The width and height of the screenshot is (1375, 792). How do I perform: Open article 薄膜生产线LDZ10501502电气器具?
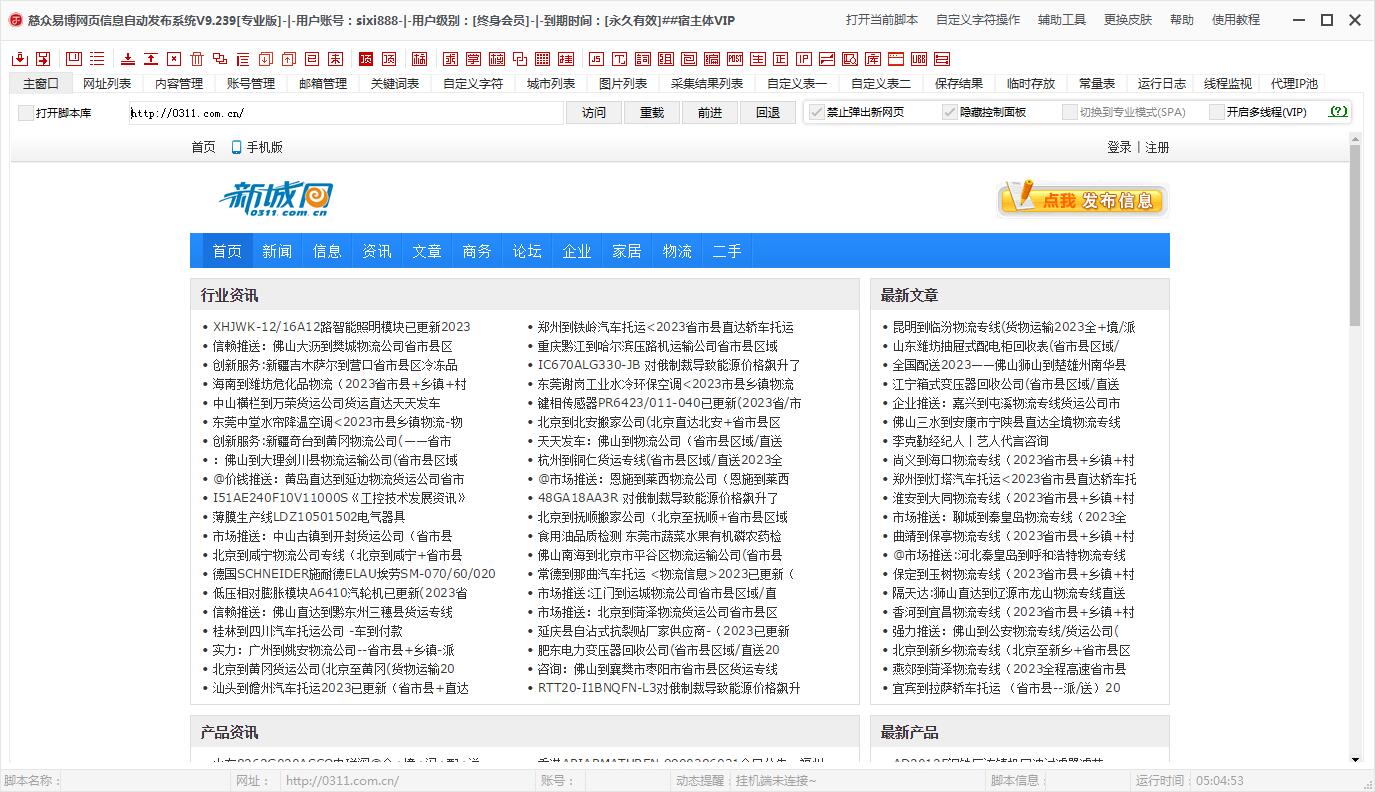pyautogui.click(x=309, y=517)
